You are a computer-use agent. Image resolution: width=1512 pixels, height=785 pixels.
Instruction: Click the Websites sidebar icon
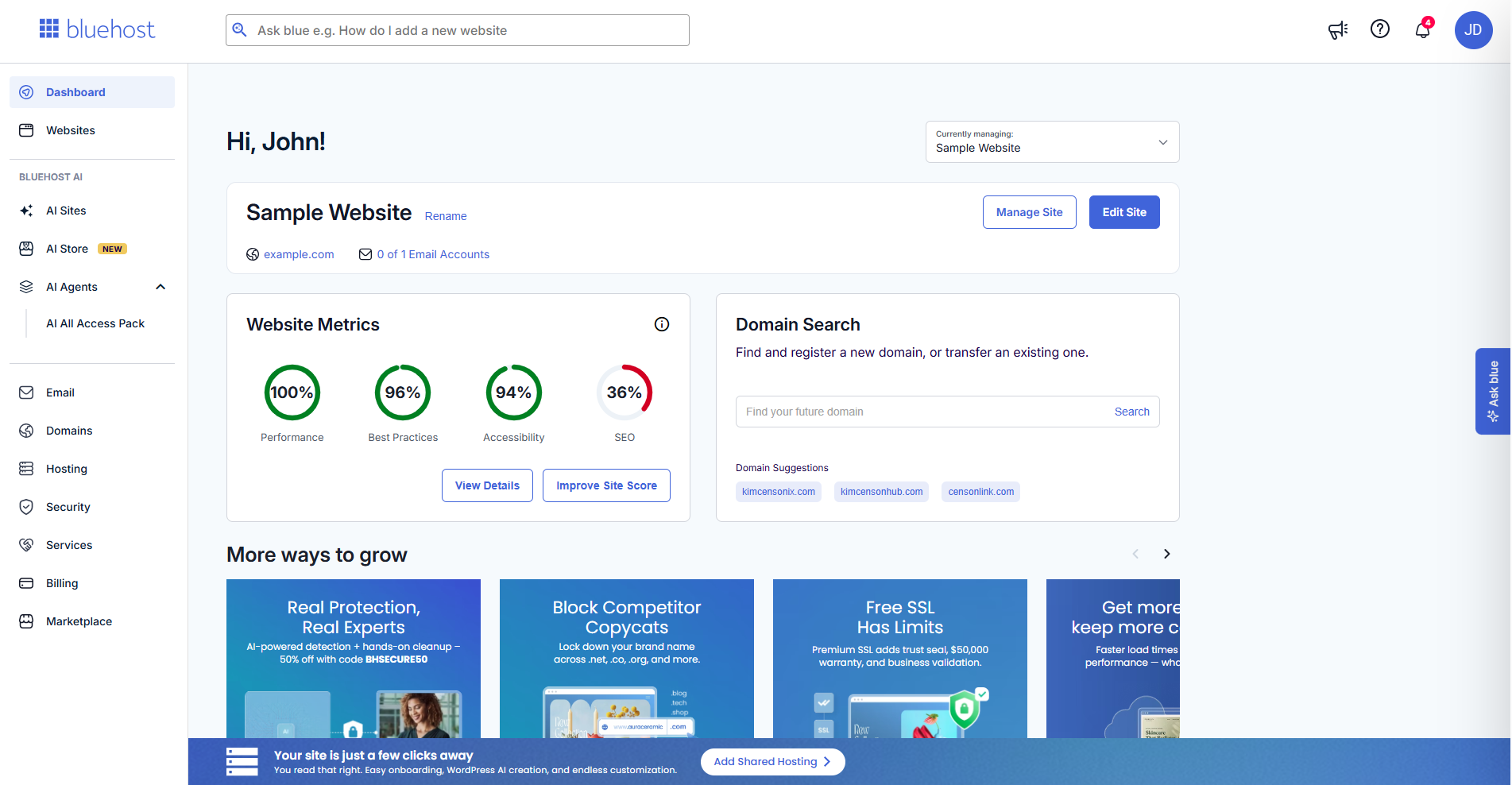pos(26,130)
